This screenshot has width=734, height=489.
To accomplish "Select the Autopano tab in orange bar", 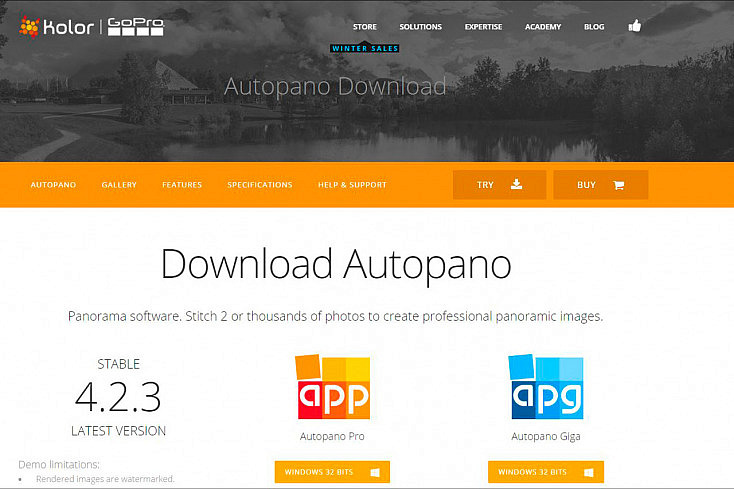I will click(53, 185).
